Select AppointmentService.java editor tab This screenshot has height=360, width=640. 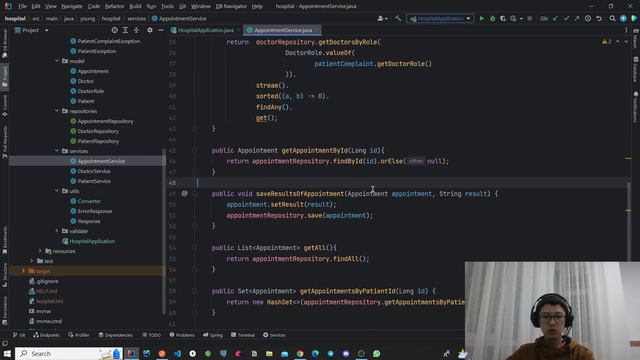(x=282, y=30)
